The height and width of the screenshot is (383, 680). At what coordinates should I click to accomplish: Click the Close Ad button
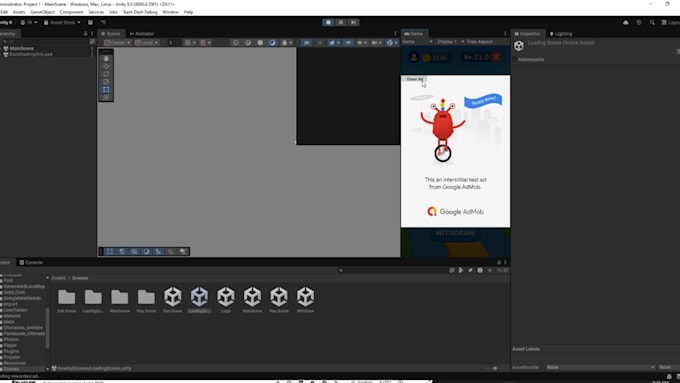pyautogui.click(x=414, y=79)
